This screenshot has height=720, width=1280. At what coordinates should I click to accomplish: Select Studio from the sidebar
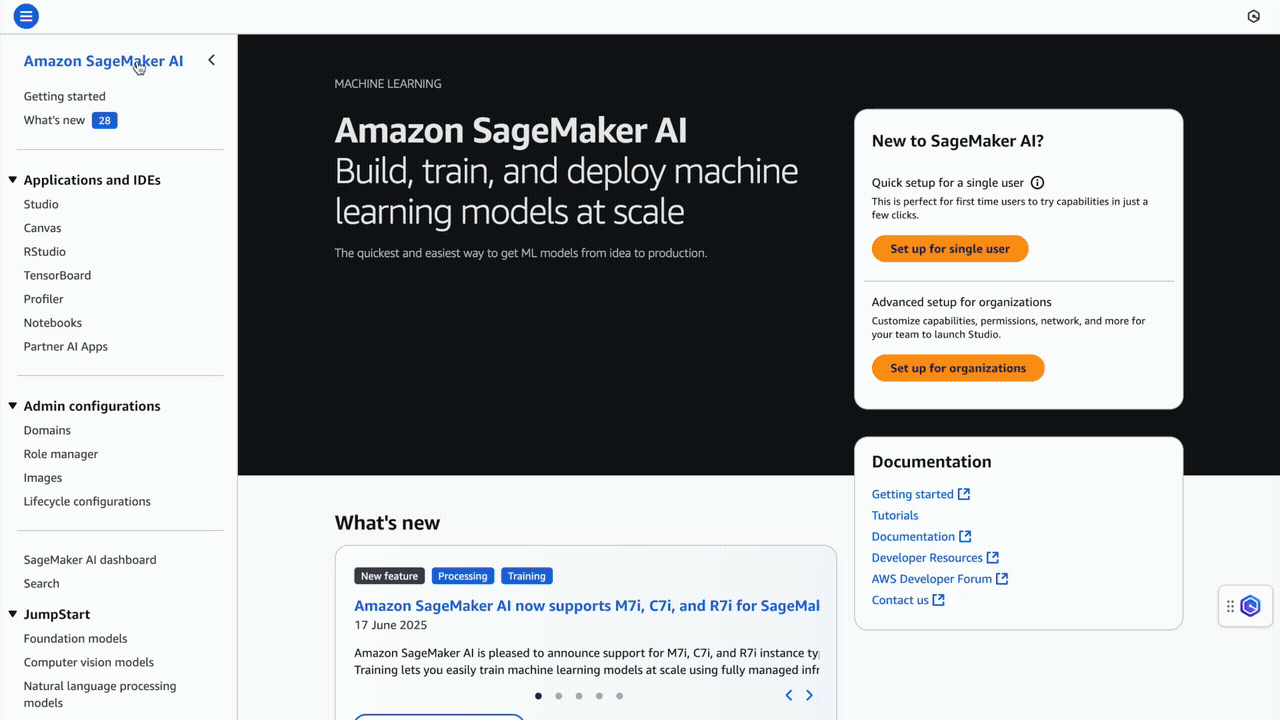click(40, 204)
